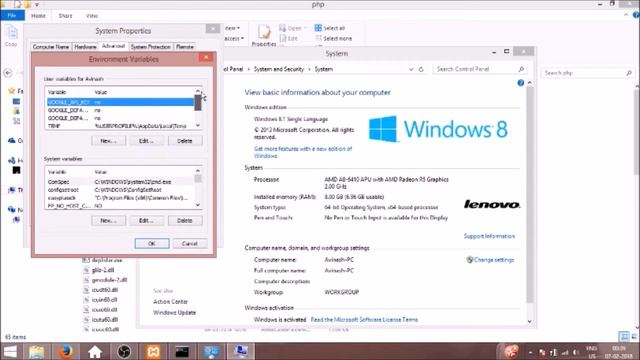This screenshot has width=640, height=360.
Task: Open the File tab in Explorer
Action: tap(12, 16)
